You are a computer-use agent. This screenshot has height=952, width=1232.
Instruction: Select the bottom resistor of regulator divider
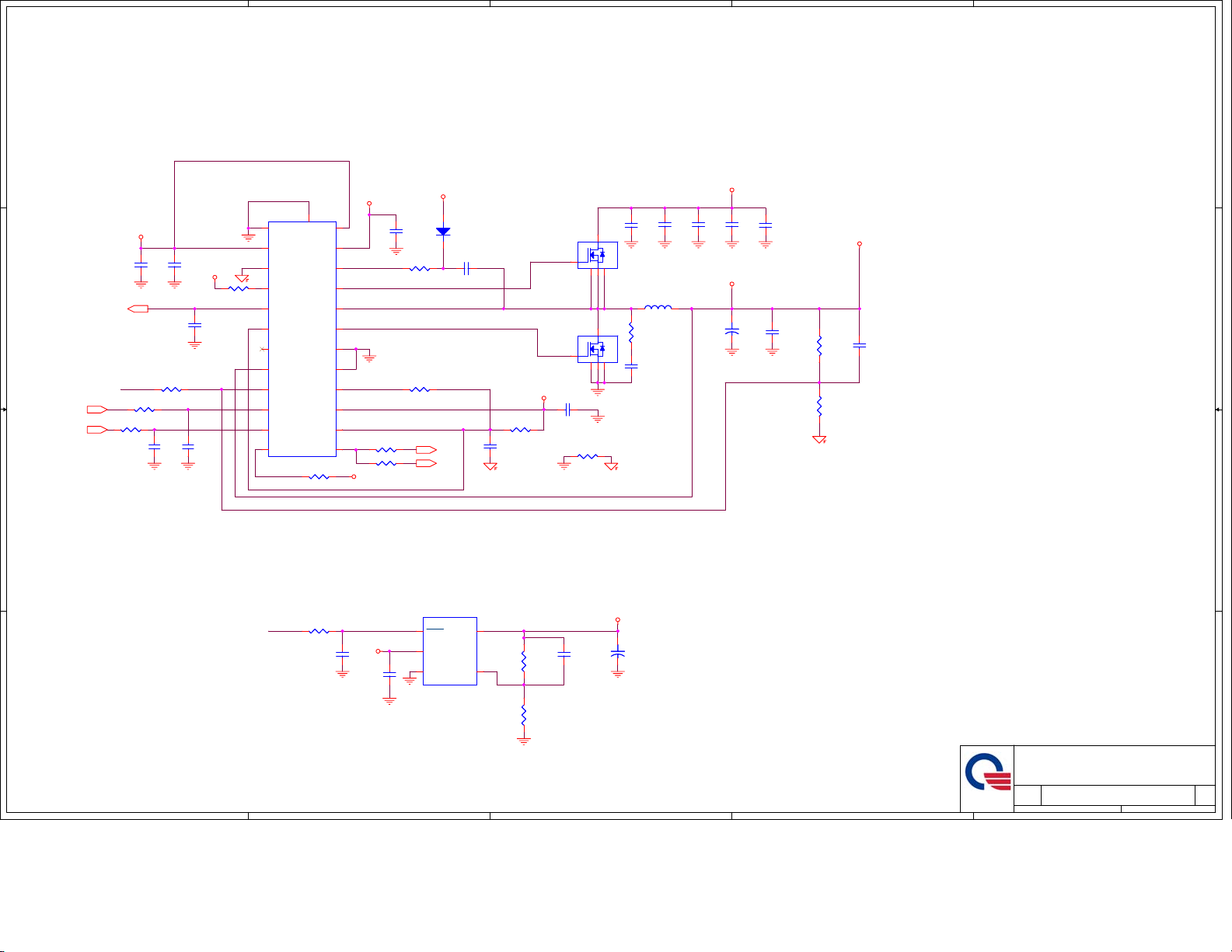click(x=524, y=714)
